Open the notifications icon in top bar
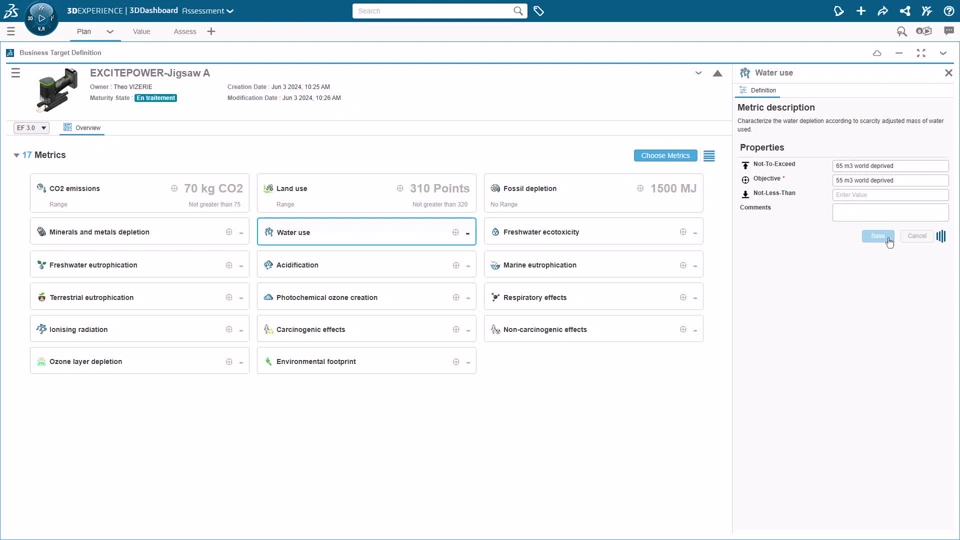This screenshot has height=540, width=960. click(839, 11)
